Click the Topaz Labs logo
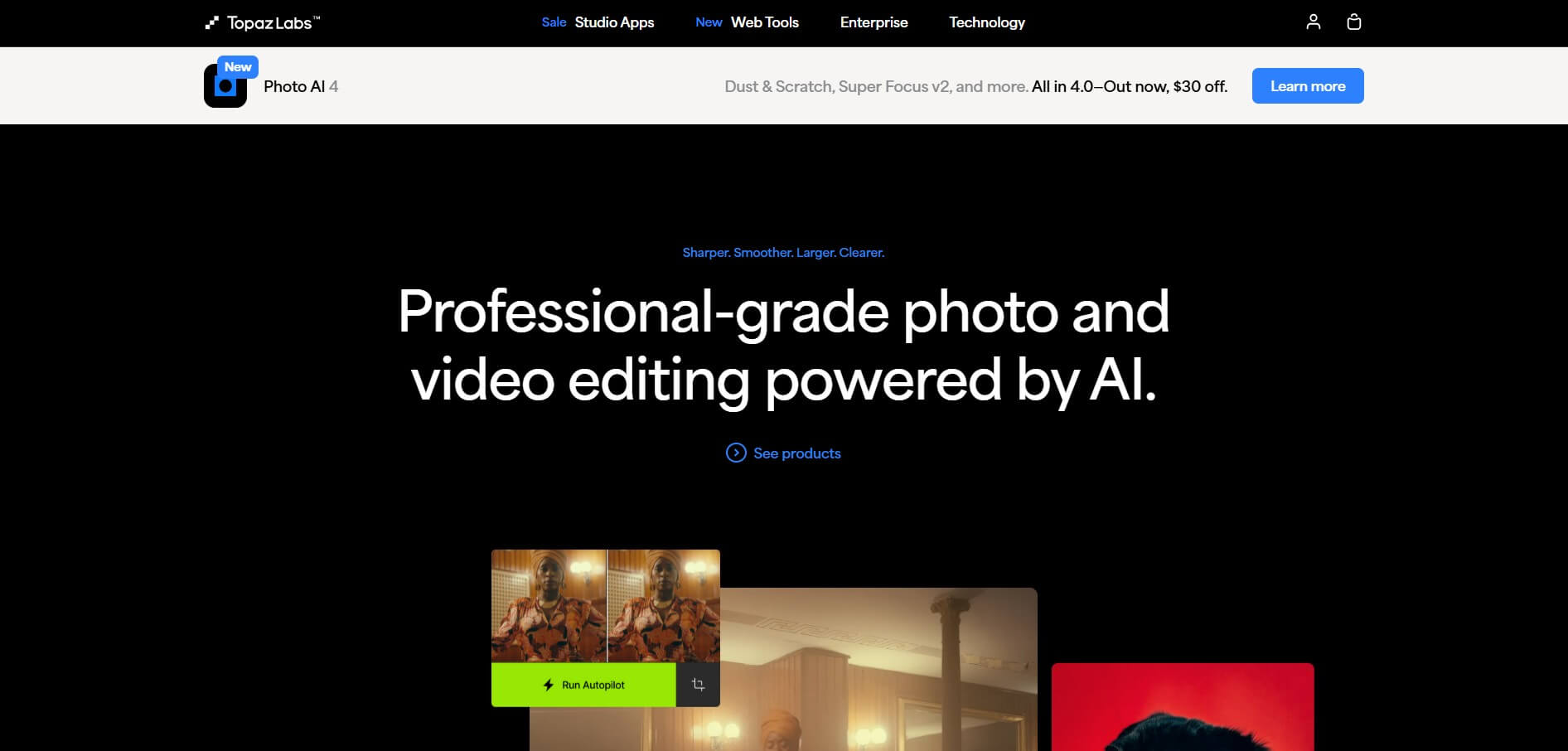This screenshot has height=751, width=1568. tap(262, 22)
